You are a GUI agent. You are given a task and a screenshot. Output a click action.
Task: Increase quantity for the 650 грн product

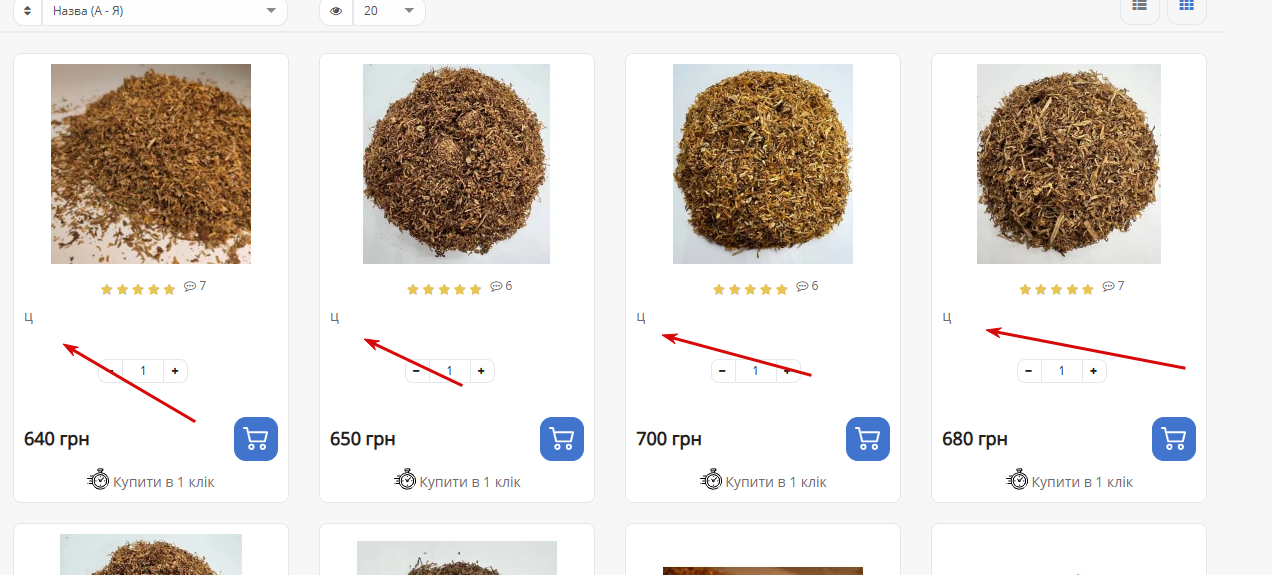481,371
